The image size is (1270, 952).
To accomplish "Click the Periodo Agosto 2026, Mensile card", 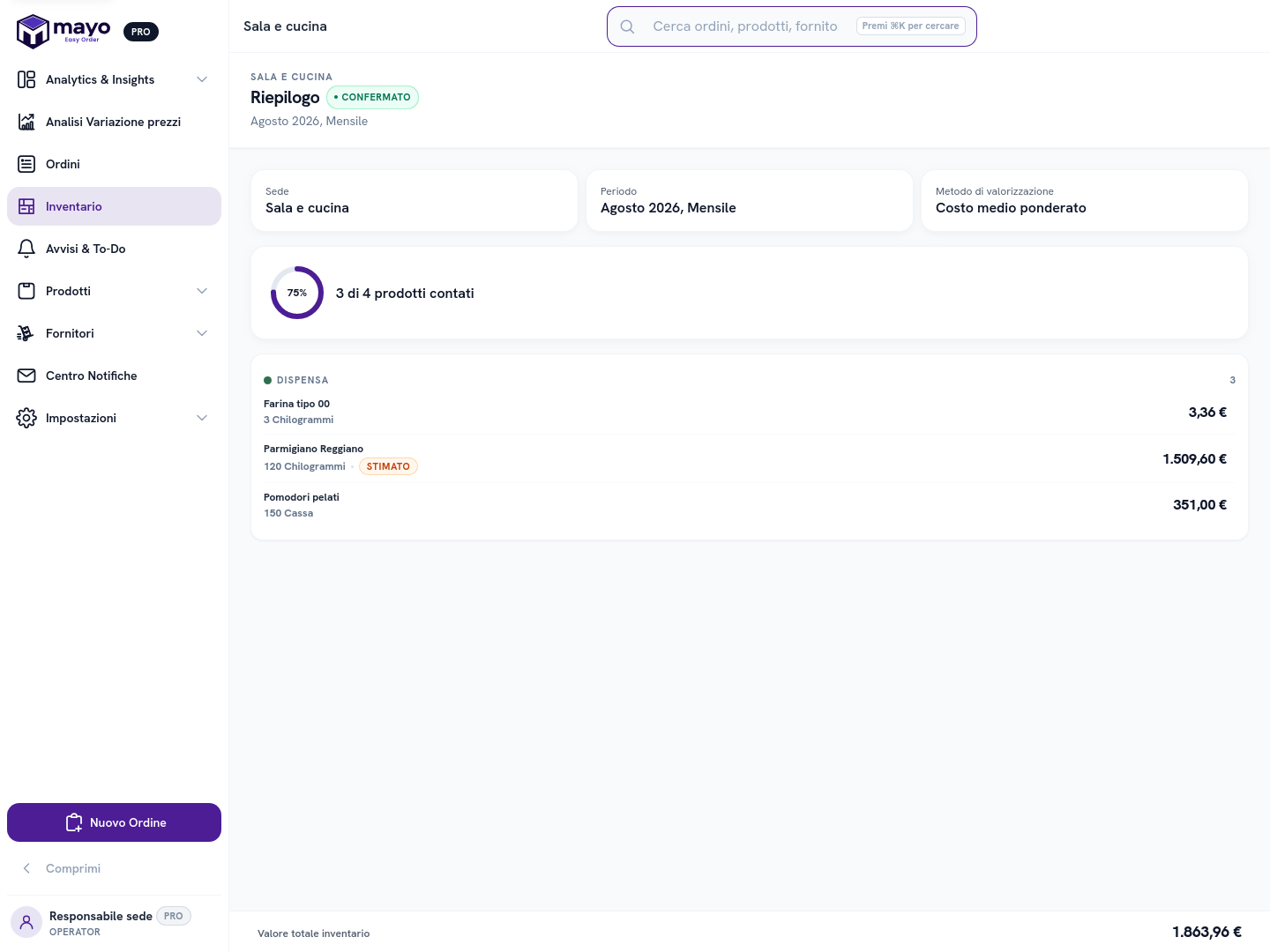I will [x=749, y=200].
